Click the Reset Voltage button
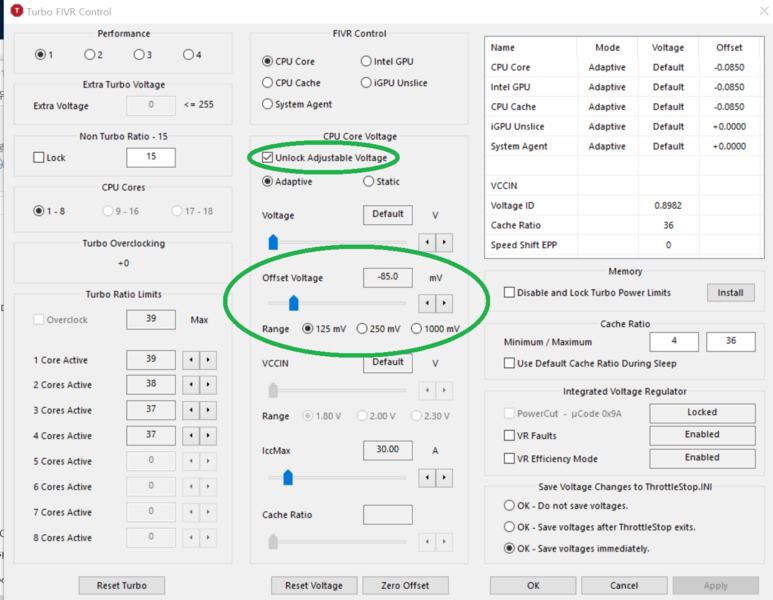This screenshot has width=773, height=600. click(314, 585)
